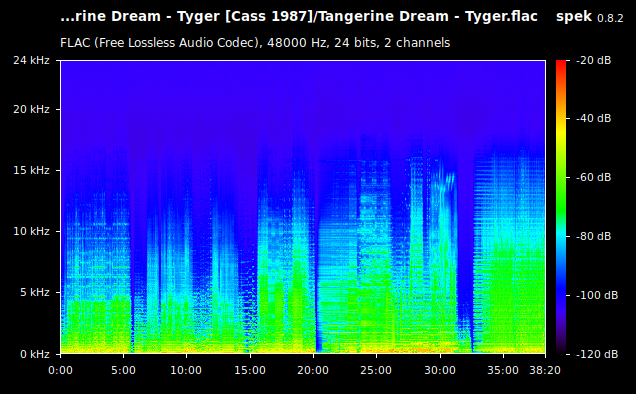636x394 pixels.
Task: Click the 0.8.2 version number
Action: coord(610,18)
